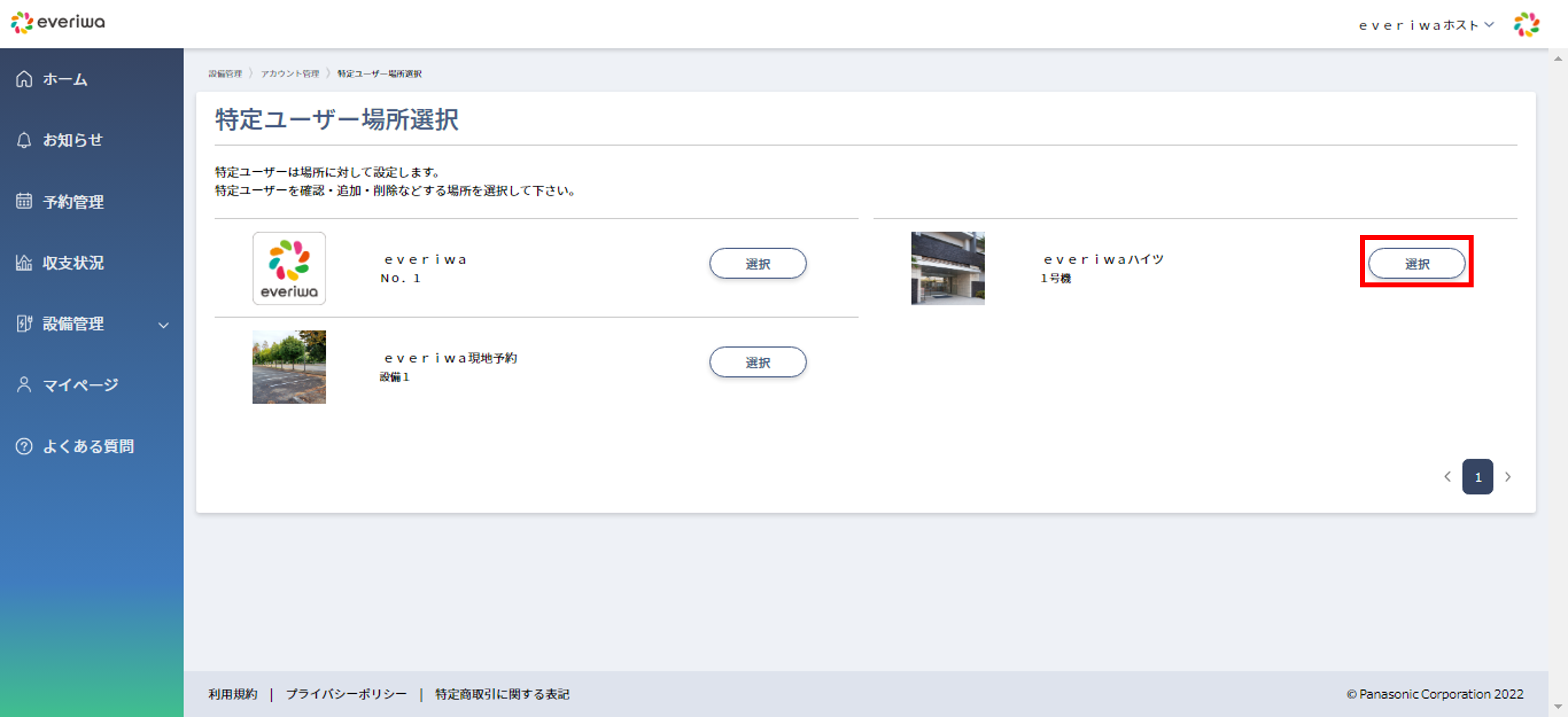Click the person icon for マイページ
This screenshot has height=717, width=1568.
click(x=24, y=385)
